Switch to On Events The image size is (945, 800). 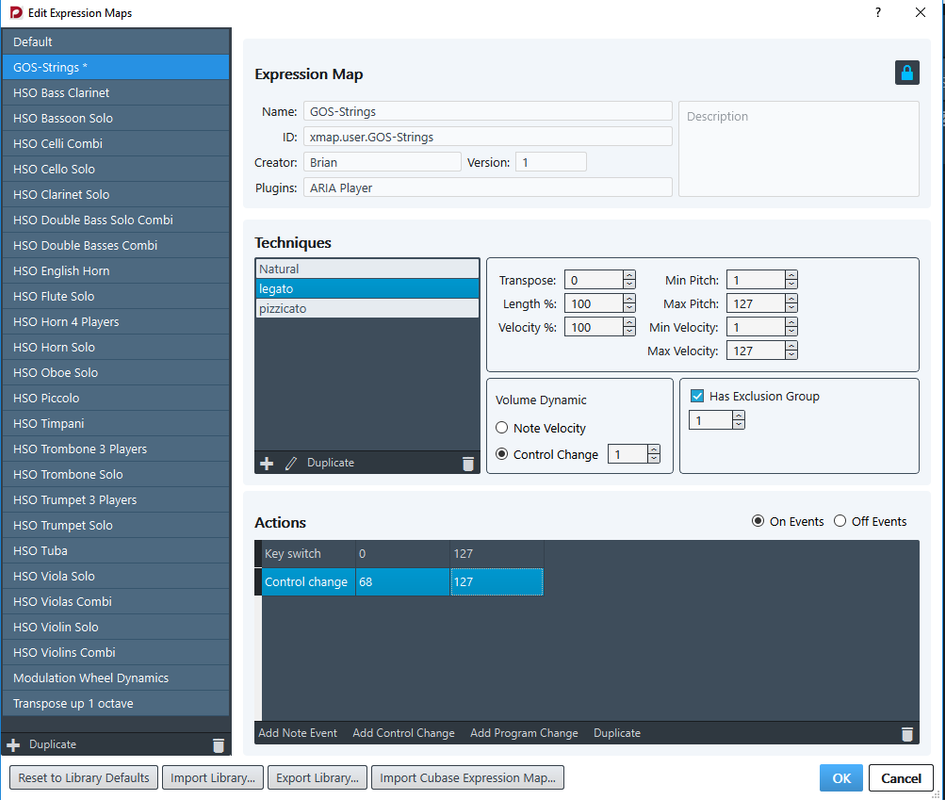point(758,521)
